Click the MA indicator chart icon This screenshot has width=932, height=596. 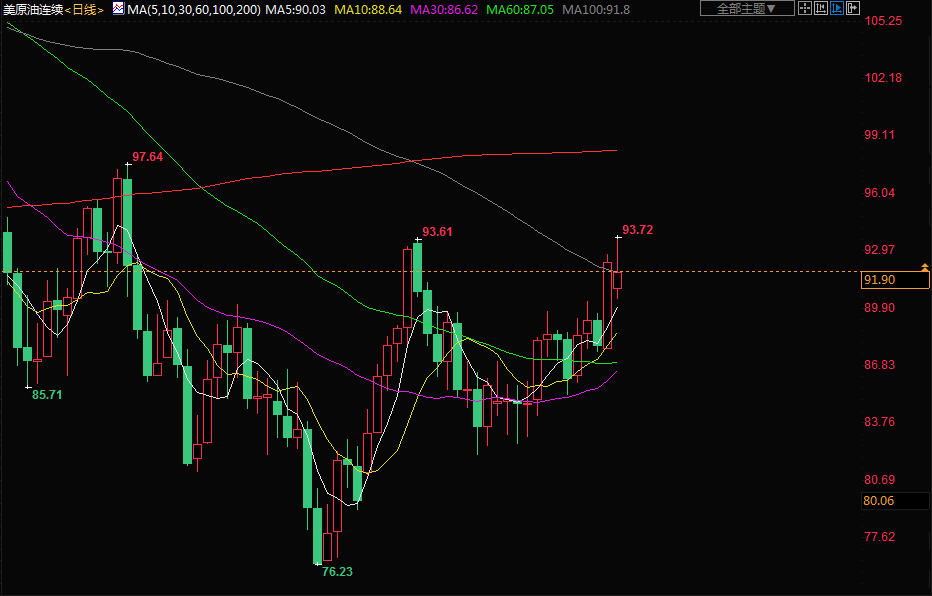pos(118,8)
